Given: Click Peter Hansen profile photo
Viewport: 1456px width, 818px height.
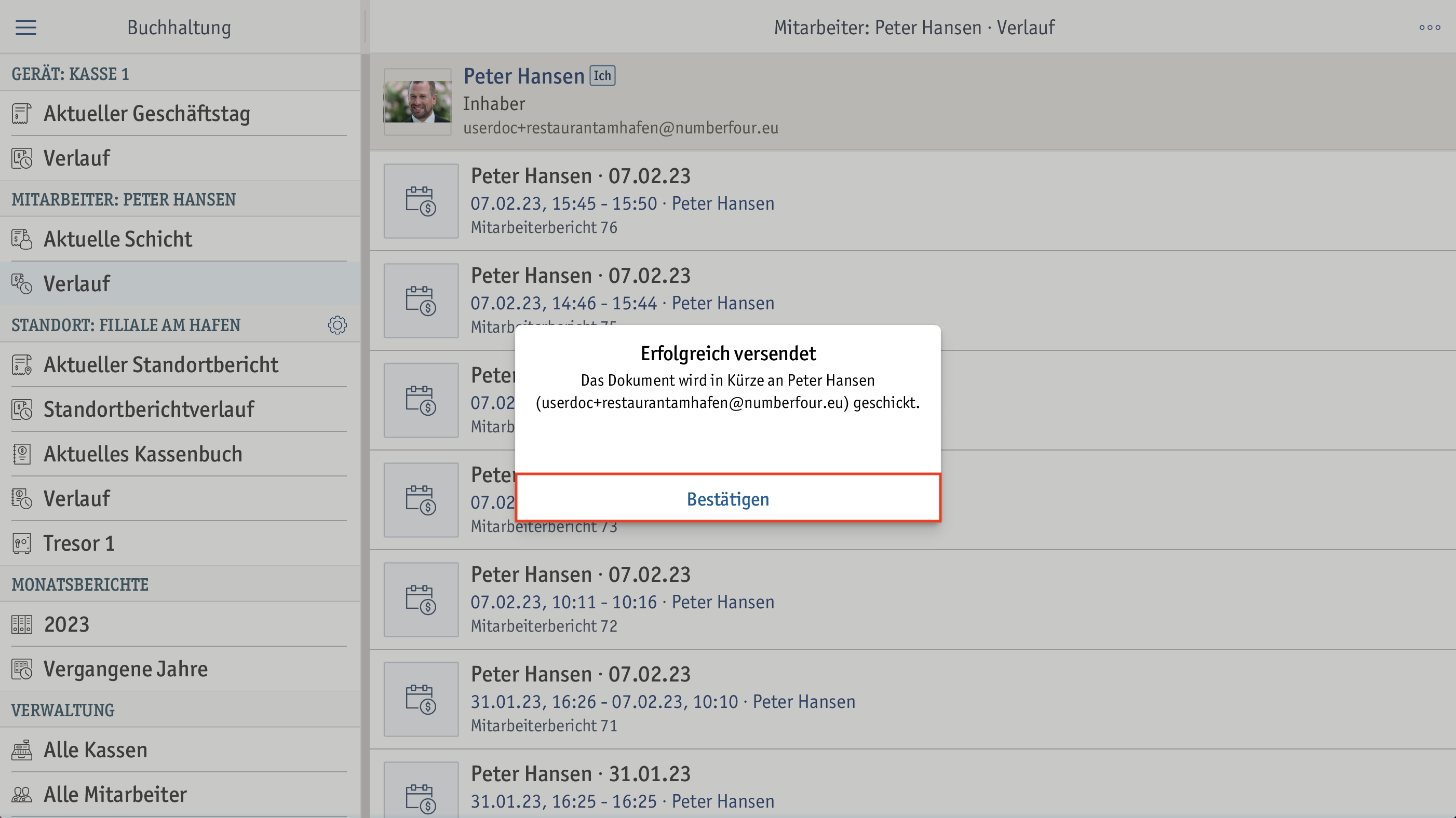Looking at the screenshot, I should pos(417,102).
